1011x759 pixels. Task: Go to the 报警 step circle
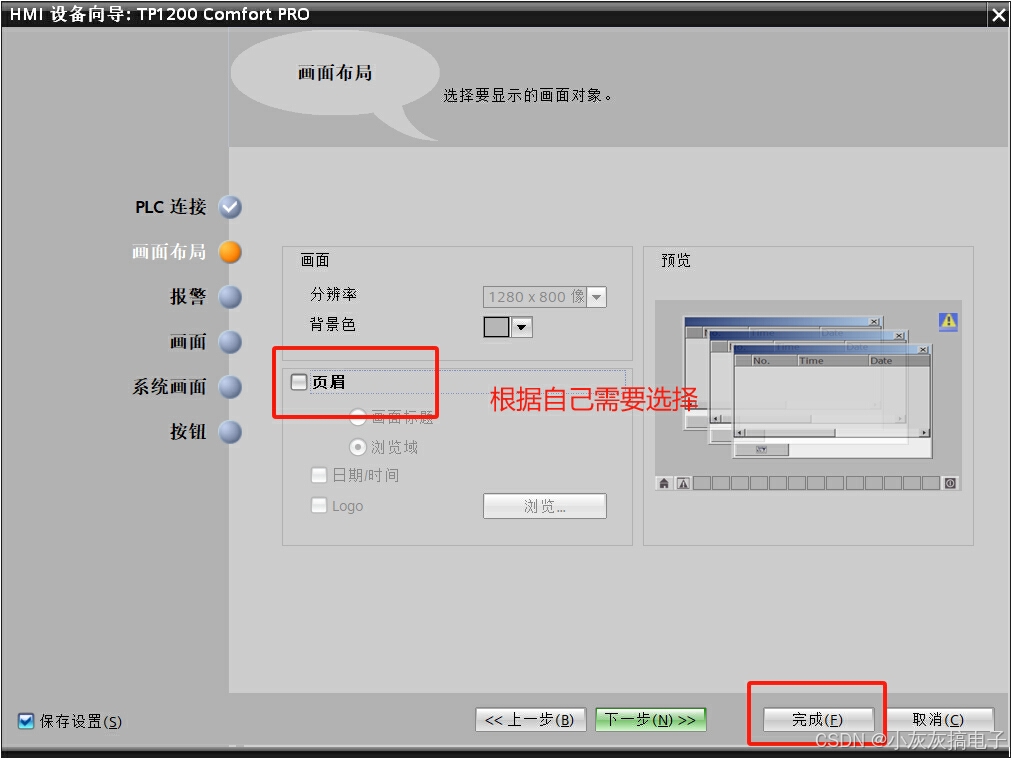point(230,297)
